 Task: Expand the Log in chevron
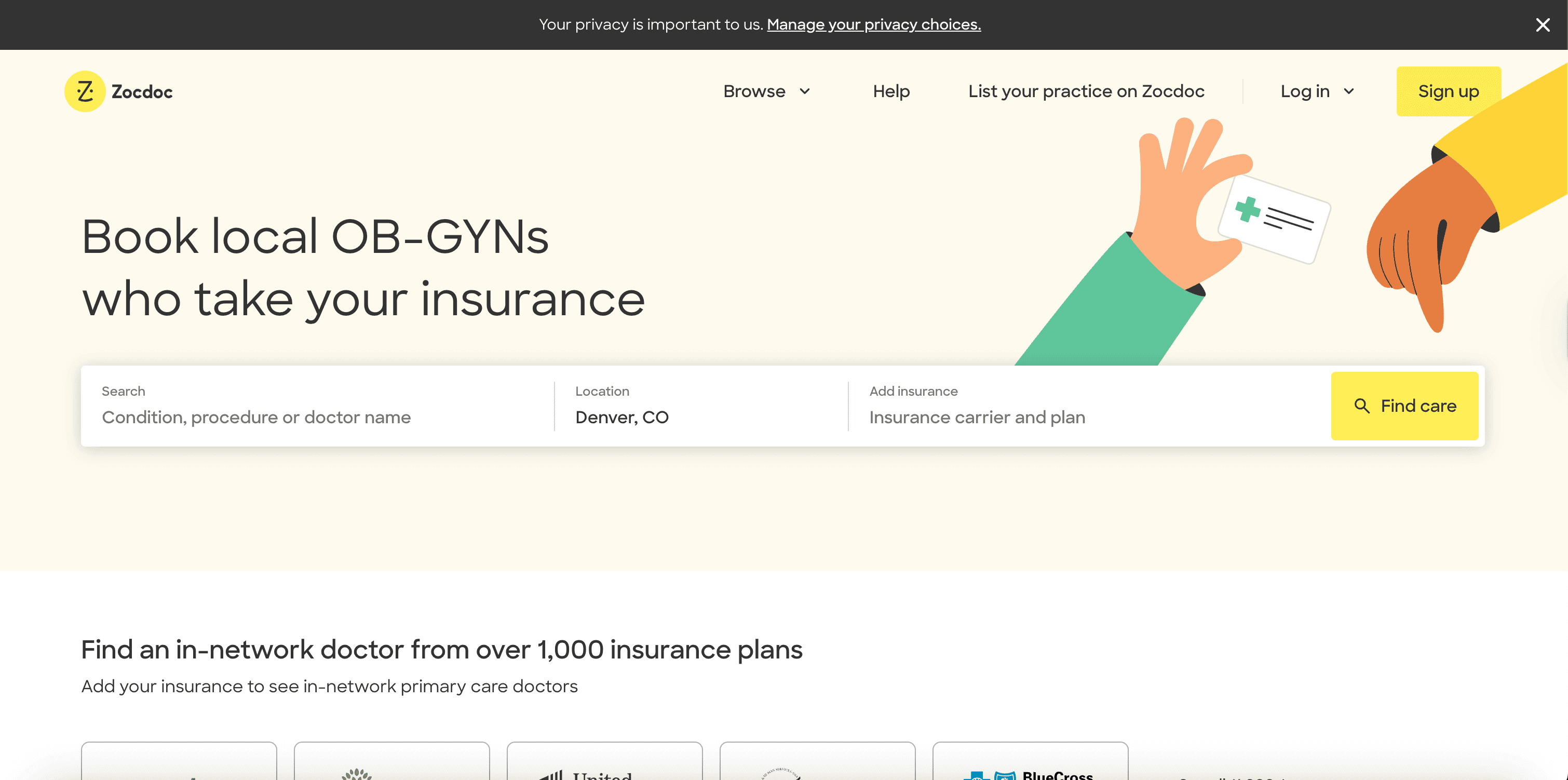click(1349, 91)
